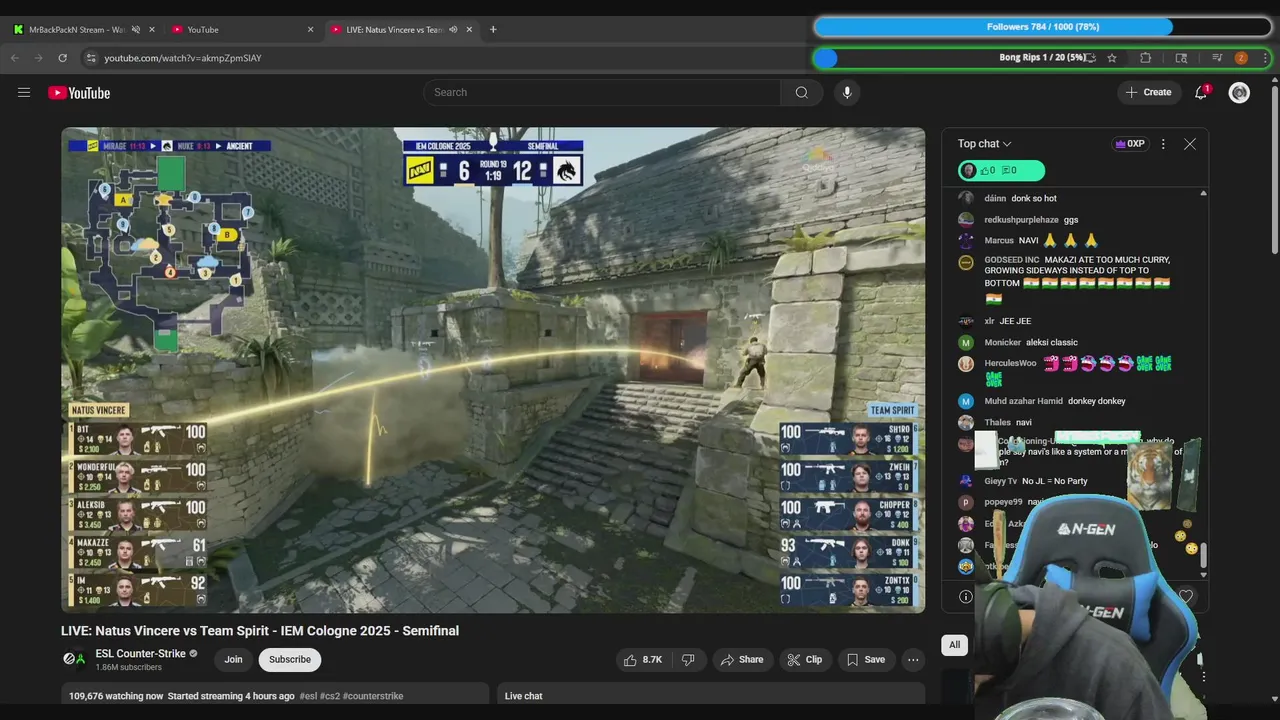Click chat message 'donkey donkey'

click(x=1097, y=402)
